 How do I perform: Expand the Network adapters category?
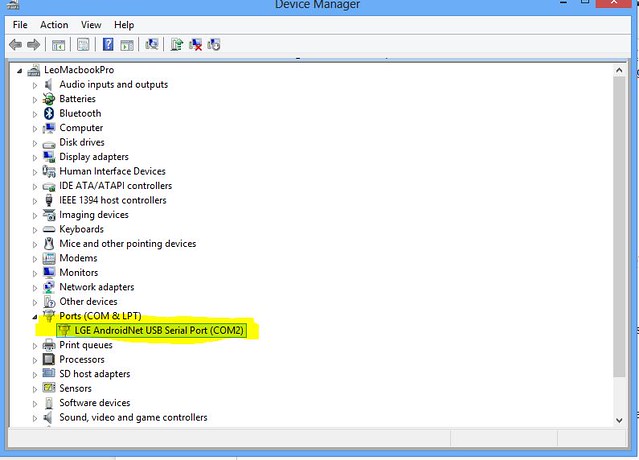(35, 287)
